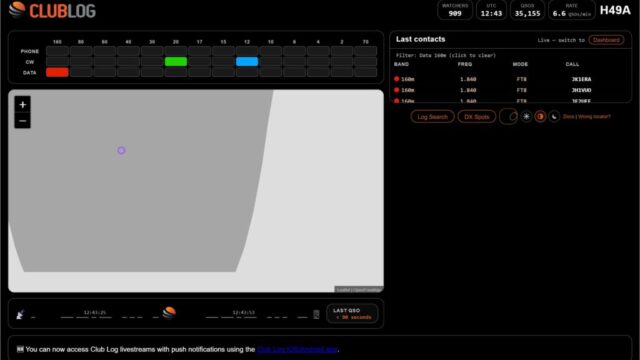Click the MODE column header

tap(520, 64)
